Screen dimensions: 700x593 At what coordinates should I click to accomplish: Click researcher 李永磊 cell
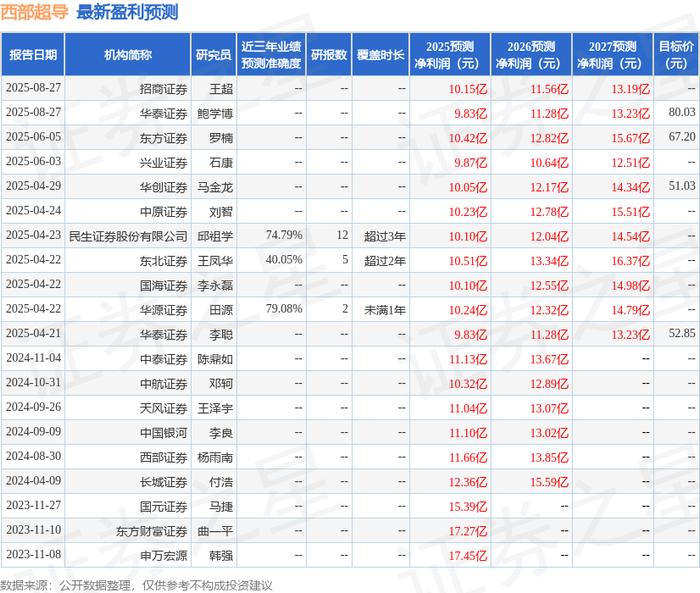215,285
